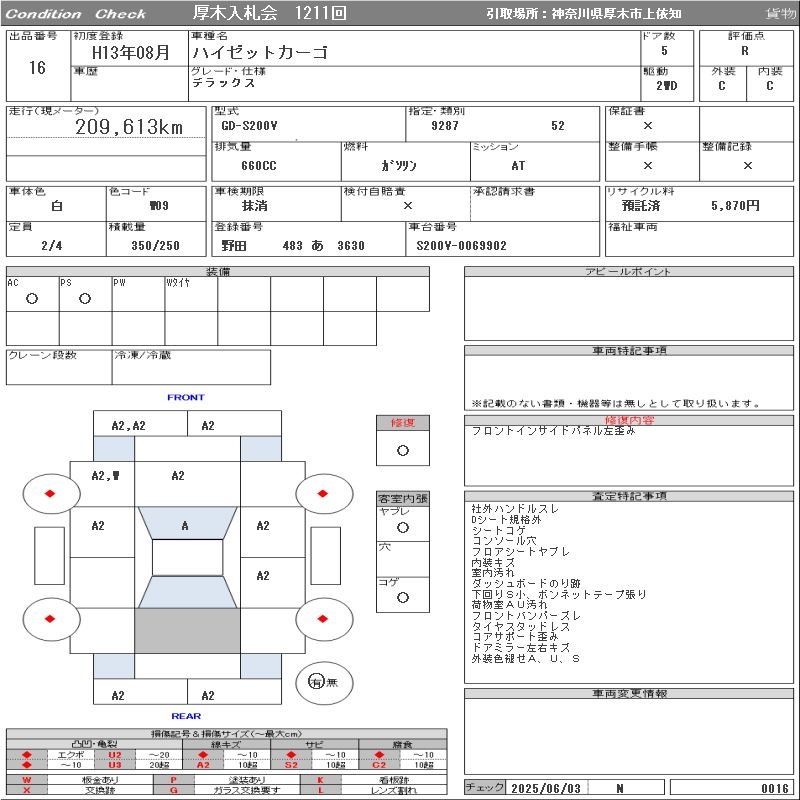Click the blue REAR label below the diagram
Image resolution: width=800 pixels, height=800 pixels.
pyautogui.click(x=185, y=716)
